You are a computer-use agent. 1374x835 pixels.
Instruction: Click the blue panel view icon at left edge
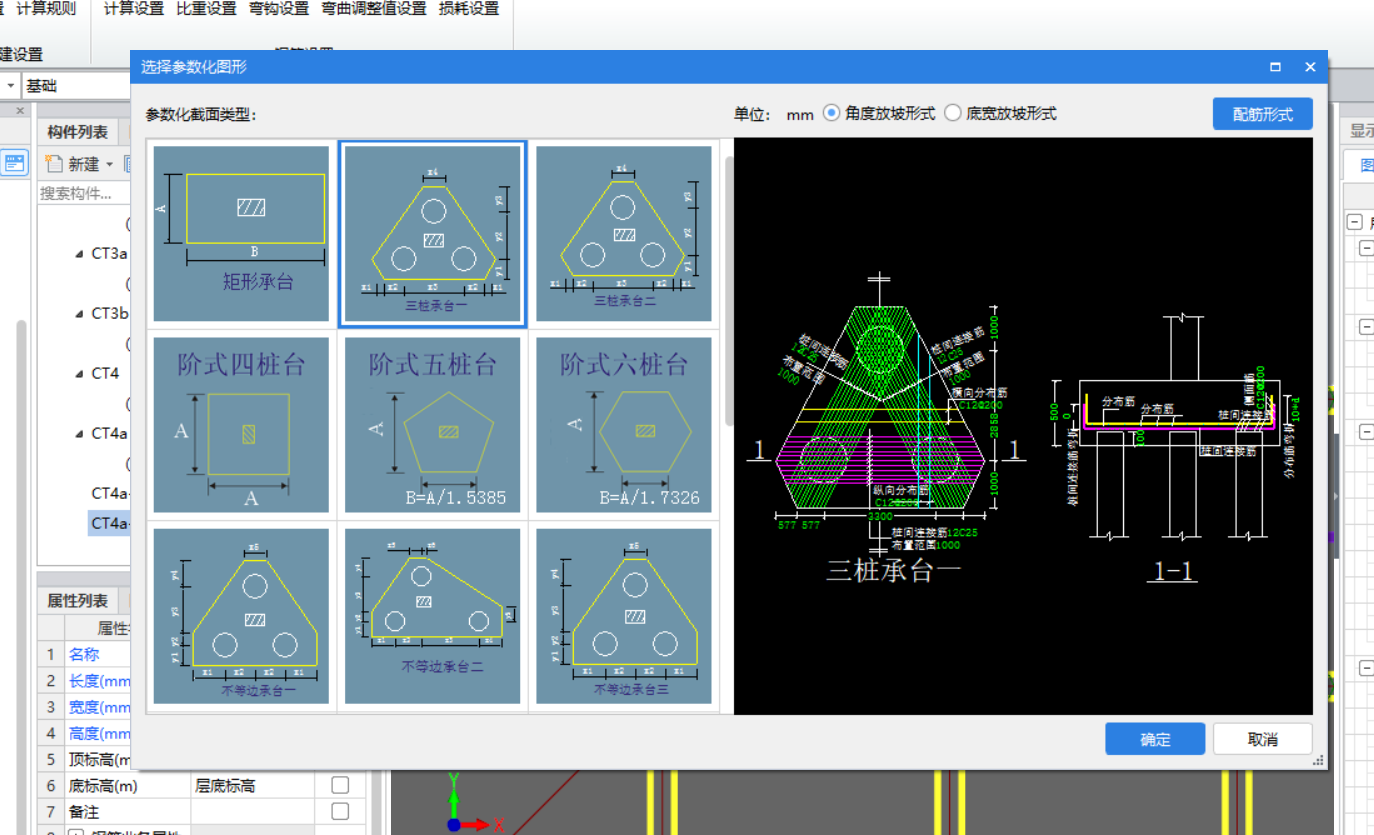click(x=14, y=163)
